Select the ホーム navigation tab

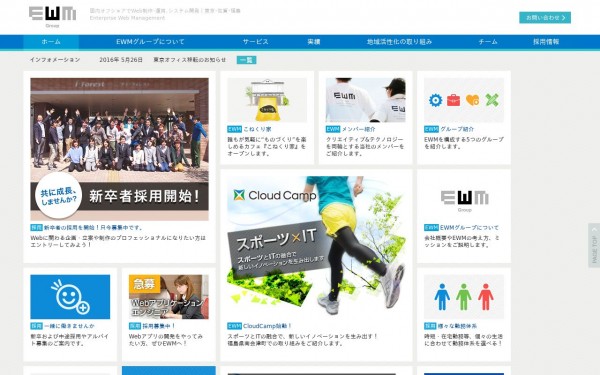coord(51,42)
